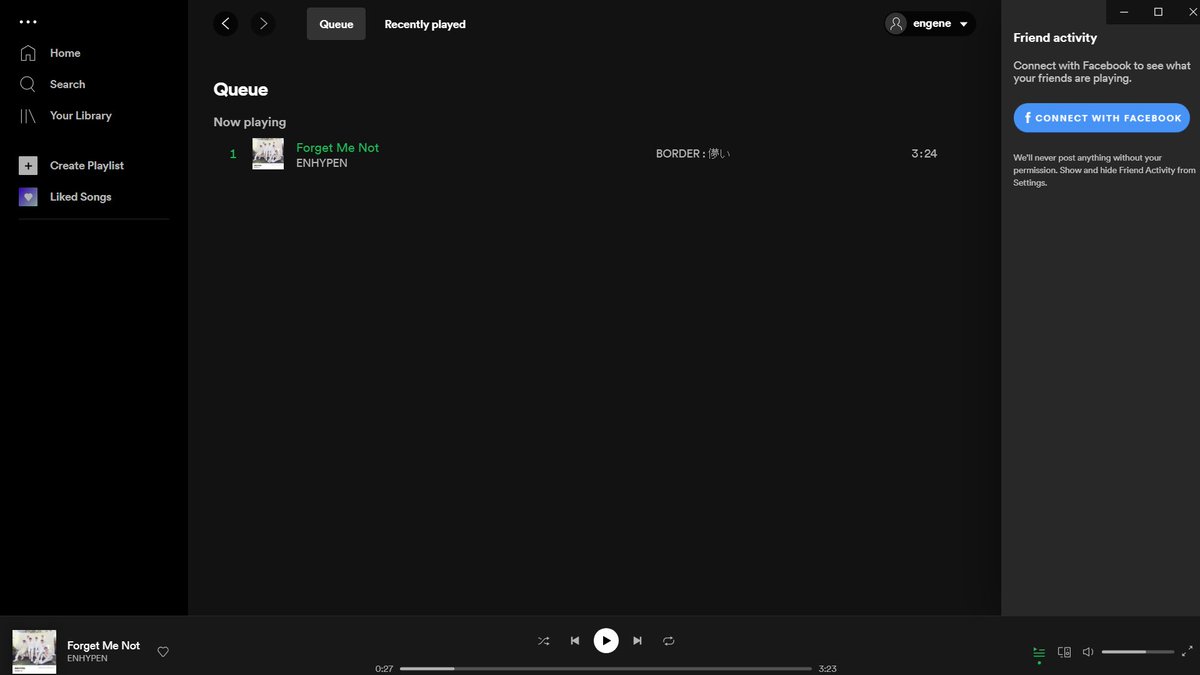The image size is (1200, 675).
Task: Enter full screen mode
Action: tap(1187, 652)
